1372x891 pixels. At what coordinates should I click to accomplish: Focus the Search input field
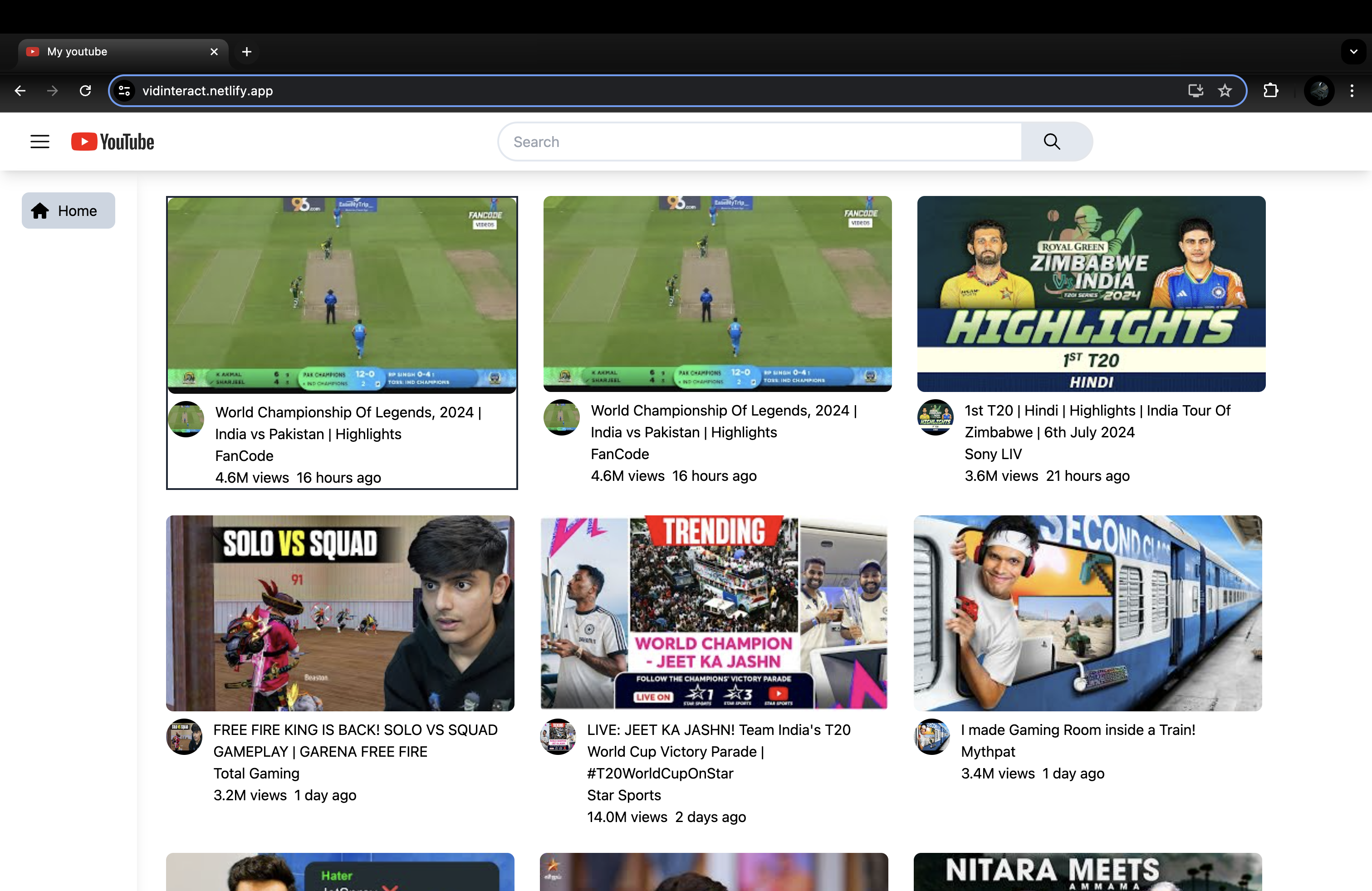760,142
